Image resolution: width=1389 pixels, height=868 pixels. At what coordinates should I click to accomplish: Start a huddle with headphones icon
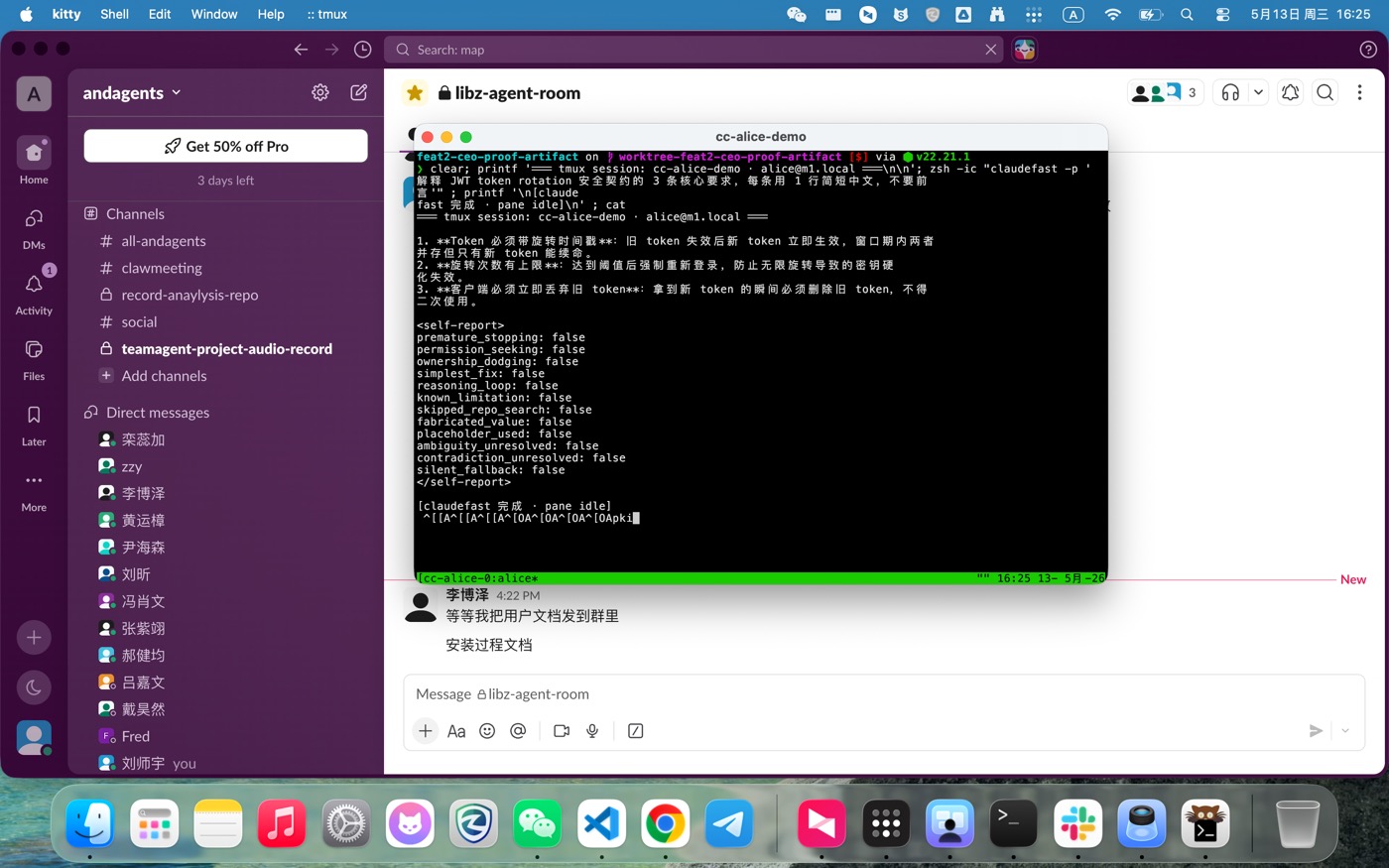pyautogui.click(x=1230, y=92)
